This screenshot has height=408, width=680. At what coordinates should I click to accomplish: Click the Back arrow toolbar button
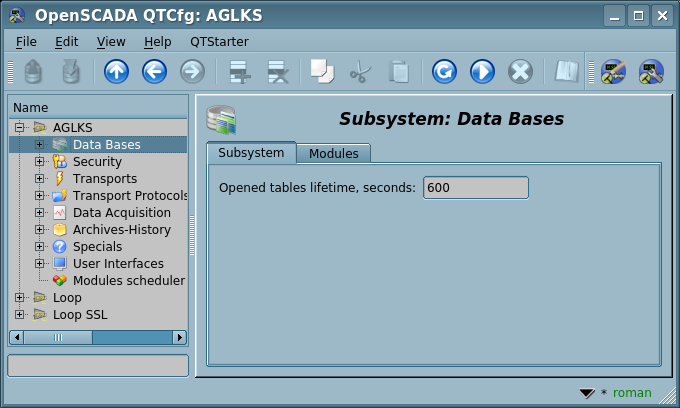tap(154, 72)
